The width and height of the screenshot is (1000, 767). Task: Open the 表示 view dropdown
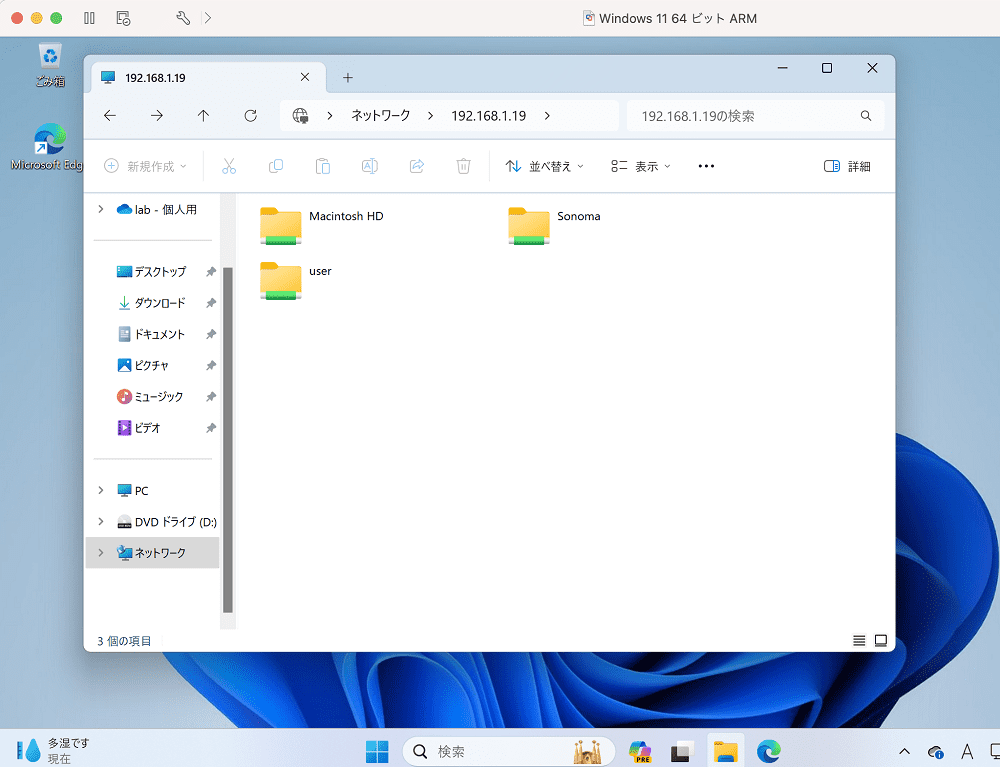pyautogui.click(x=641, y=166)
